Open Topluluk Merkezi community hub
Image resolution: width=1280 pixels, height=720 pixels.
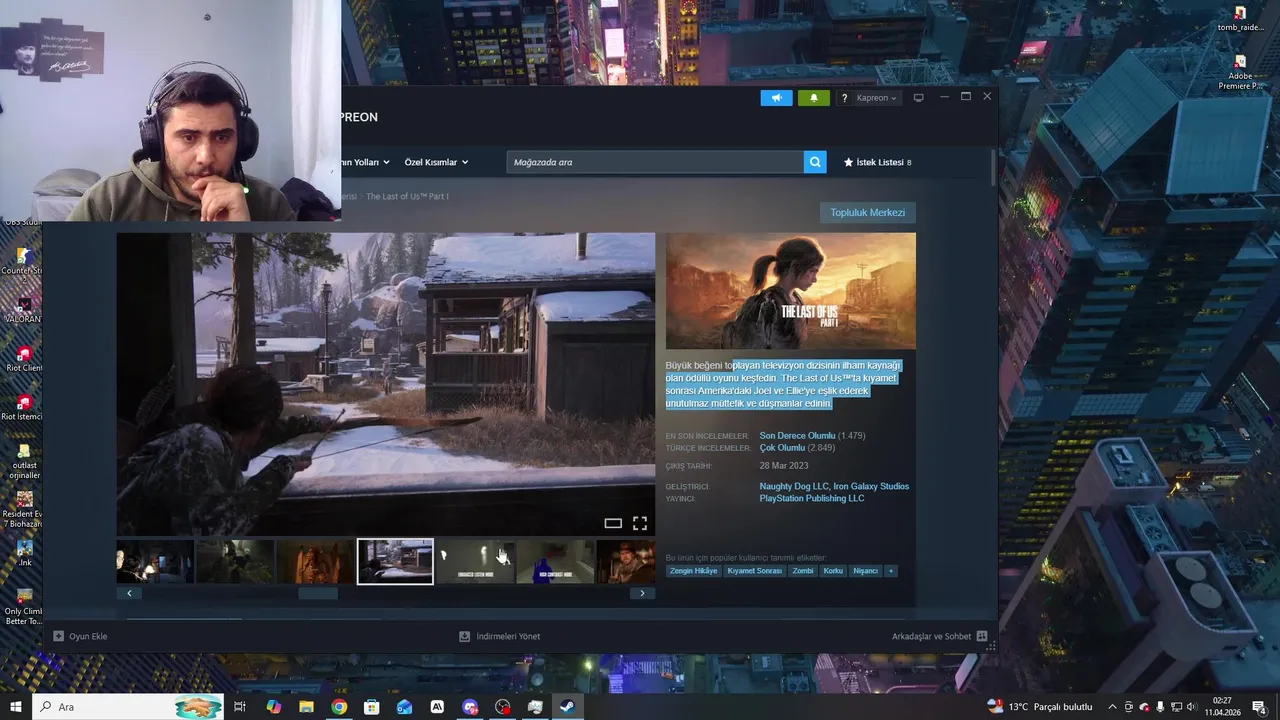coord(867,212)
